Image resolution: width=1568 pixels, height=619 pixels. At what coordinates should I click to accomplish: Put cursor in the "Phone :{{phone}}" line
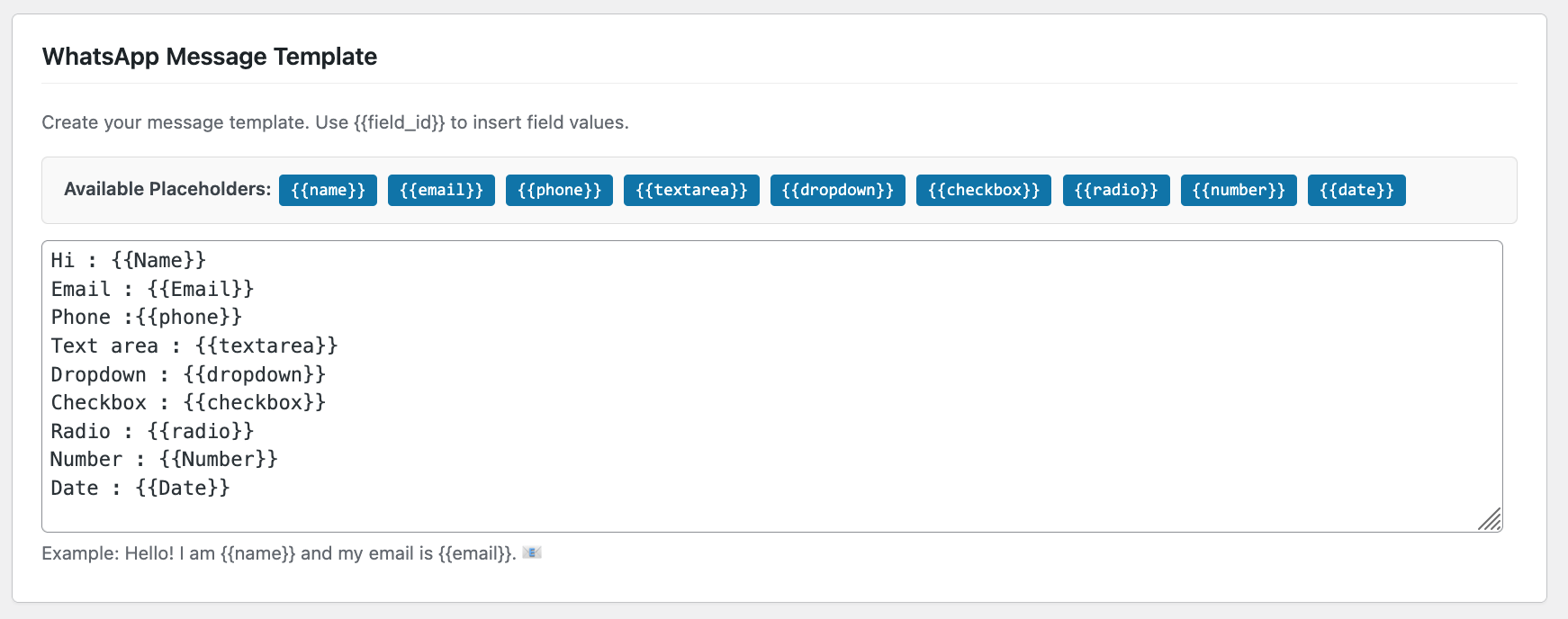[x=147, y=318]
